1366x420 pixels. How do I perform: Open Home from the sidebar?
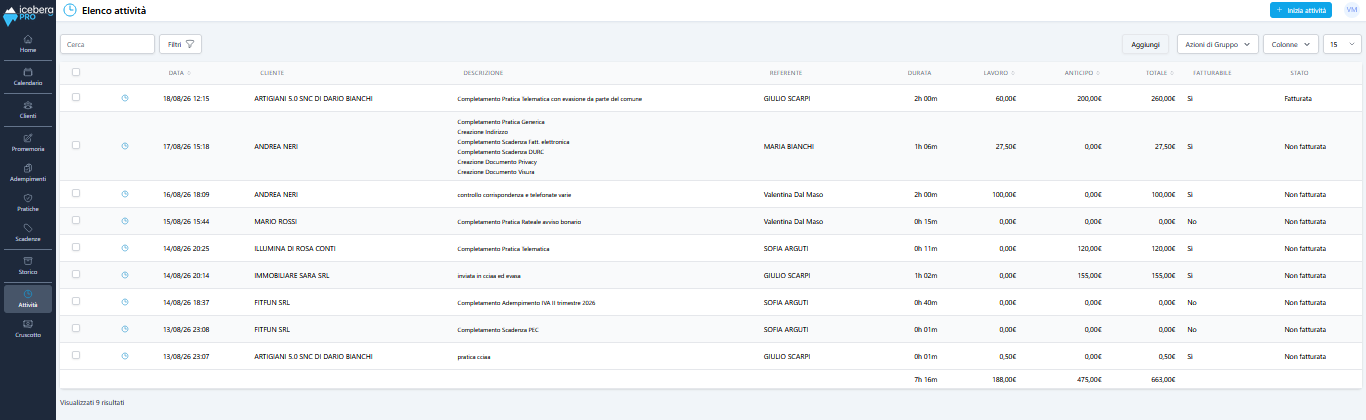click(x=27, y=43)
